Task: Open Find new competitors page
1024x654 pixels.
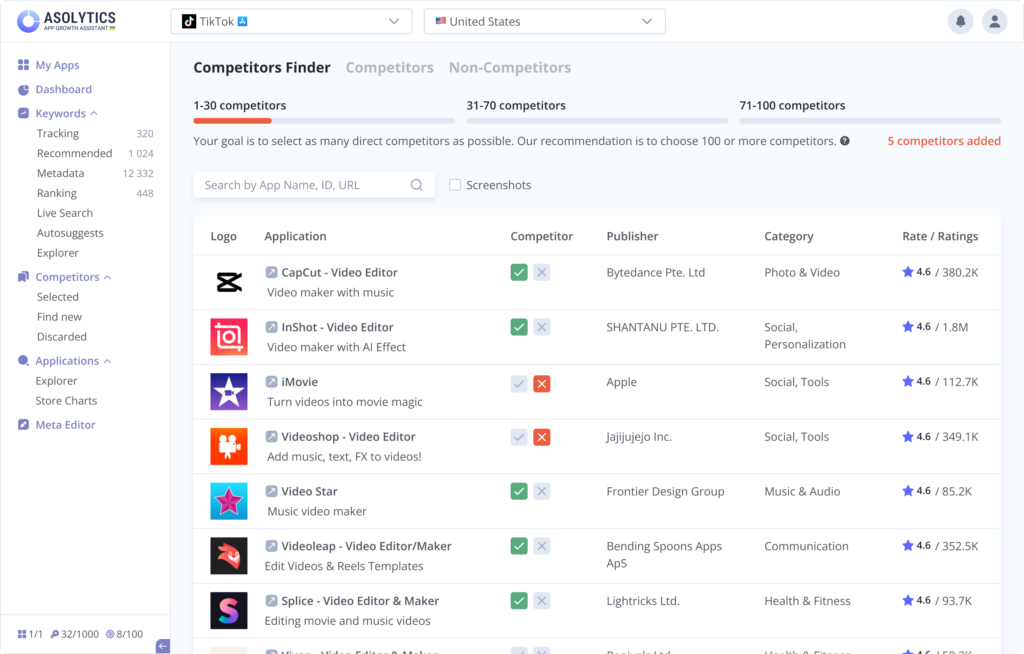Action: [59, 317]
